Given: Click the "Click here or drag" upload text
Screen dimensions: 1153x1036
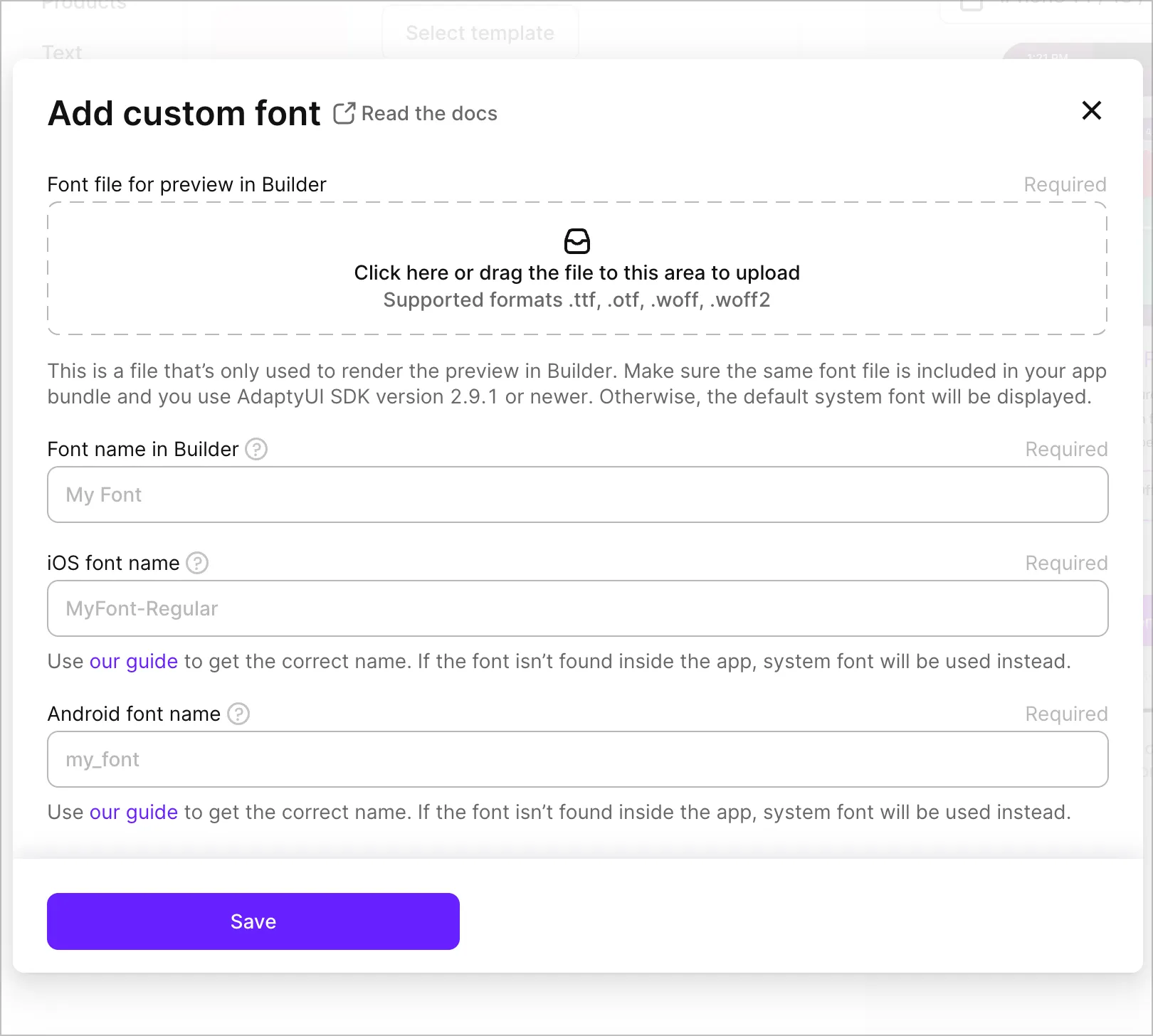Looking at the screenshot, I should pyautogui.click(x=576, y=273).
